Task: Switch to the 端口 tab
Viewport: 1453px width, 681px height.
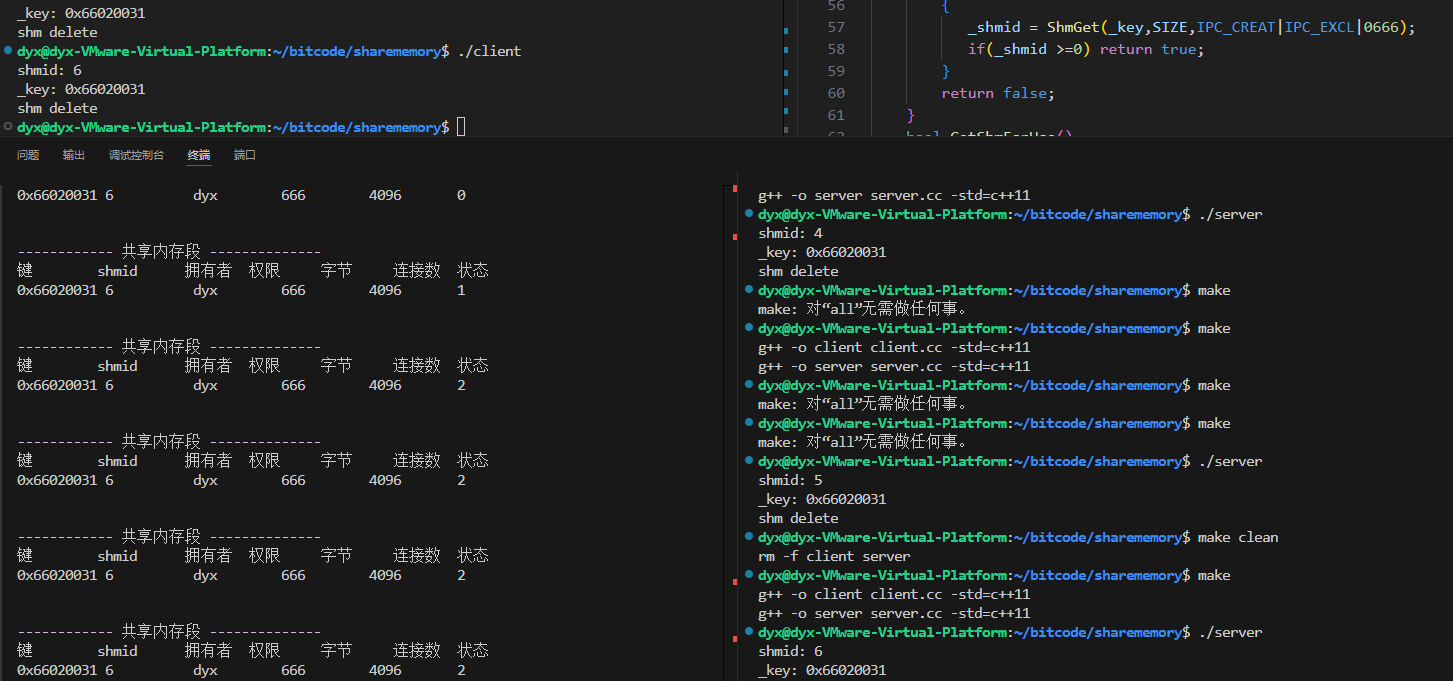Action: pos(245,155)
